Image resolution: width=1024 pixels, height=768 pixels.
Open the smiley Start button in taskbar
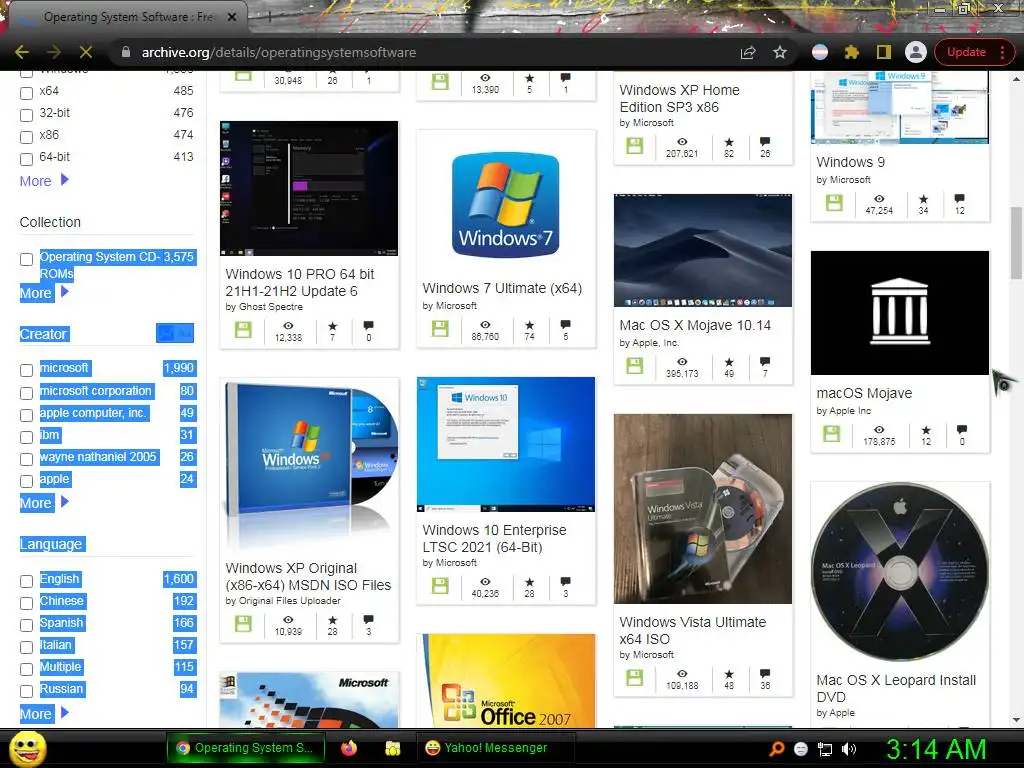click(x=27, y=748)
